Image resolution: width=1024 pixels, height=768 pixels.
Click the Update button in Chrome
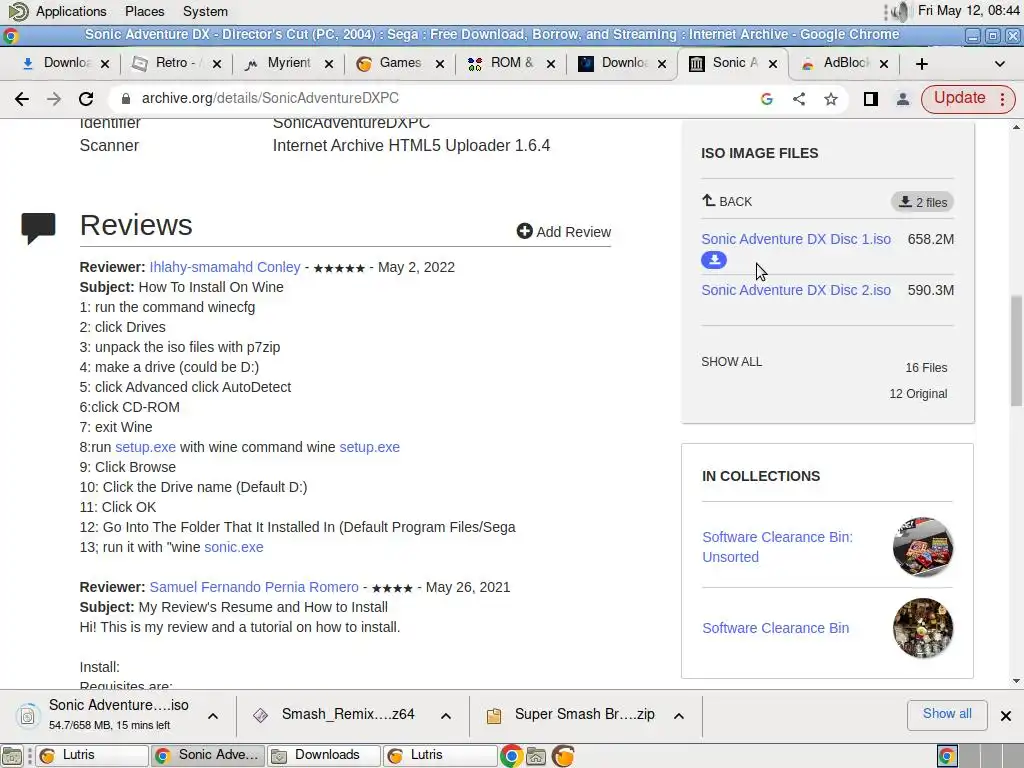click(x=959, y=98)
